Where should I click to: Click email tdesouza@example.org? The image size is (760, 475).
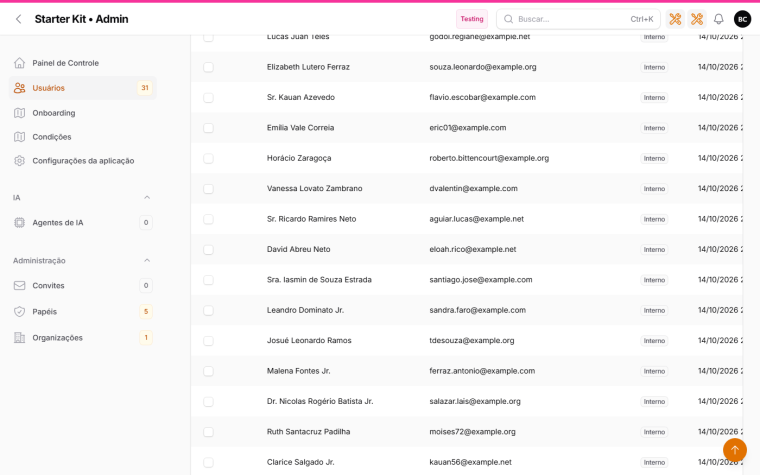point(472,341)
